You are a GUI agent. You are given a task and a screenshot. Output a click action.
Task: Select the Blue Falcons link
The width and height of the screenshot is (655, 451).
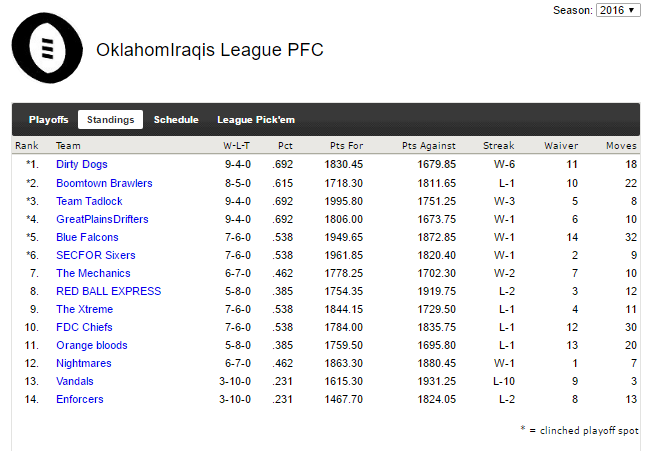click(x=87, y=237)
